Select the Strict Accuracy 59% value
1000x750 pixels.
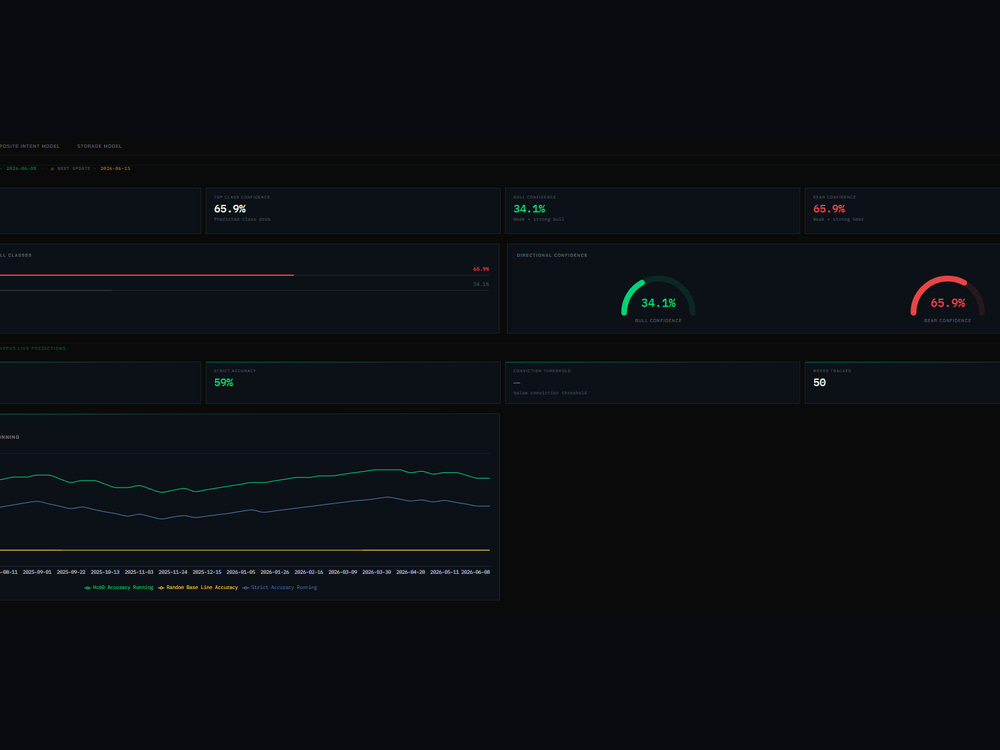point(223,383)
